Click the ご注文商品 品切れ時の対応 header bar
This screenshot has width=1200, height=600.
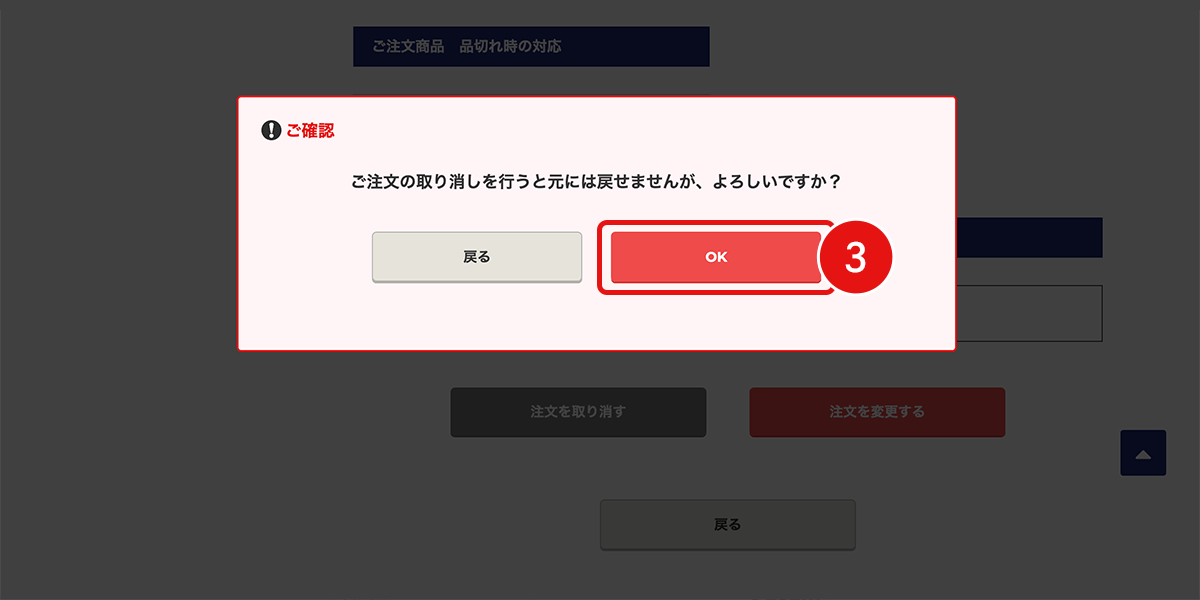coord(531,47)
